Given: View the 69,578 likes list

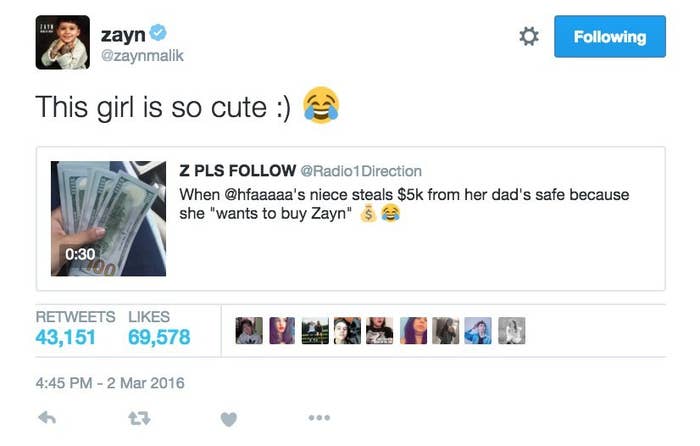Looking at the screenshot, I should click(159, 338).
